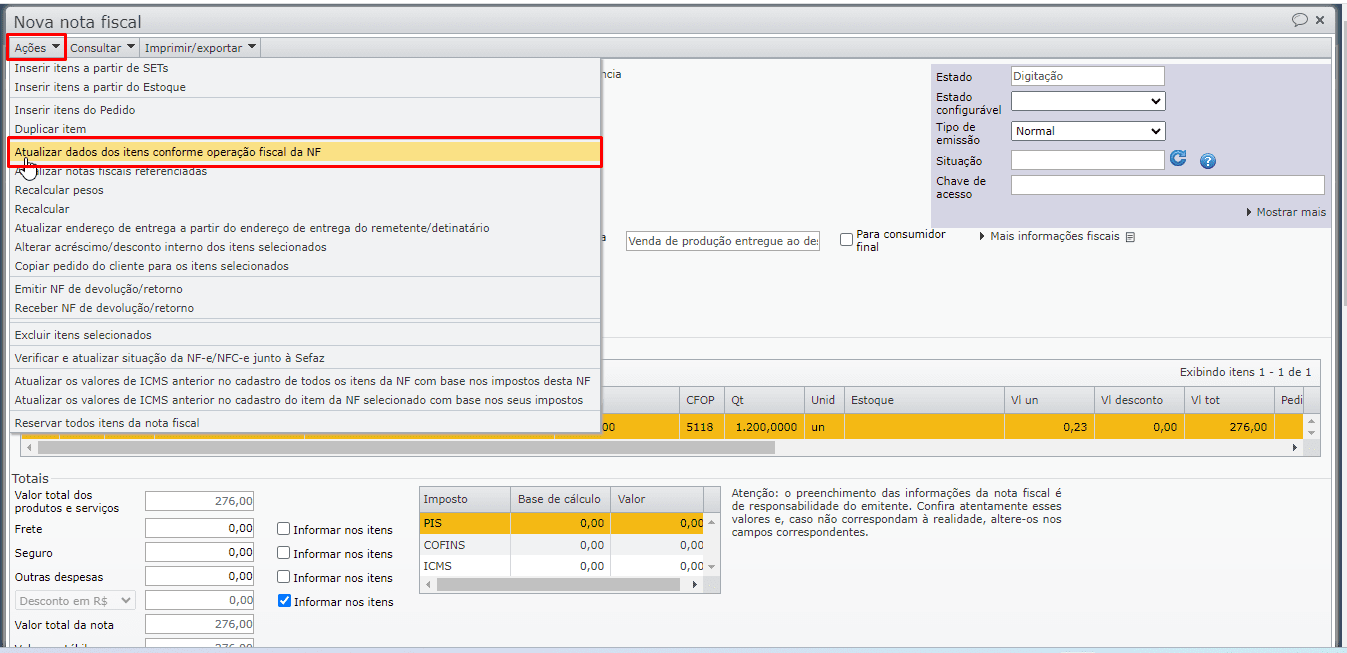This screenshot has width=1347, height=653.
Task: Enable Informar nos itens for Frete
Action: 284,529
